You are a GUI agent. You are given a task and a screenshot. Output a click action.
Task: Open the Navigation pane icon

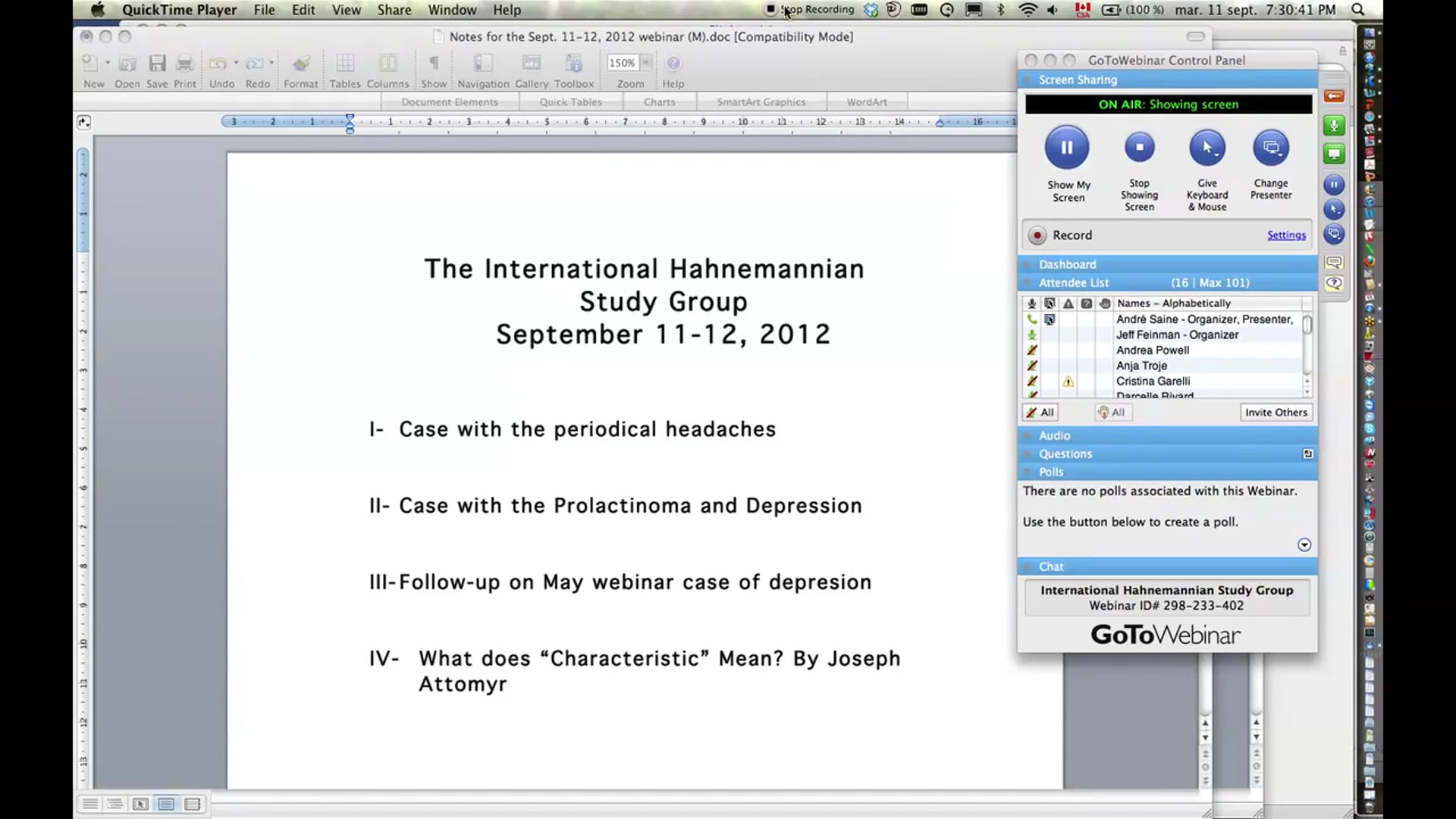482,63
